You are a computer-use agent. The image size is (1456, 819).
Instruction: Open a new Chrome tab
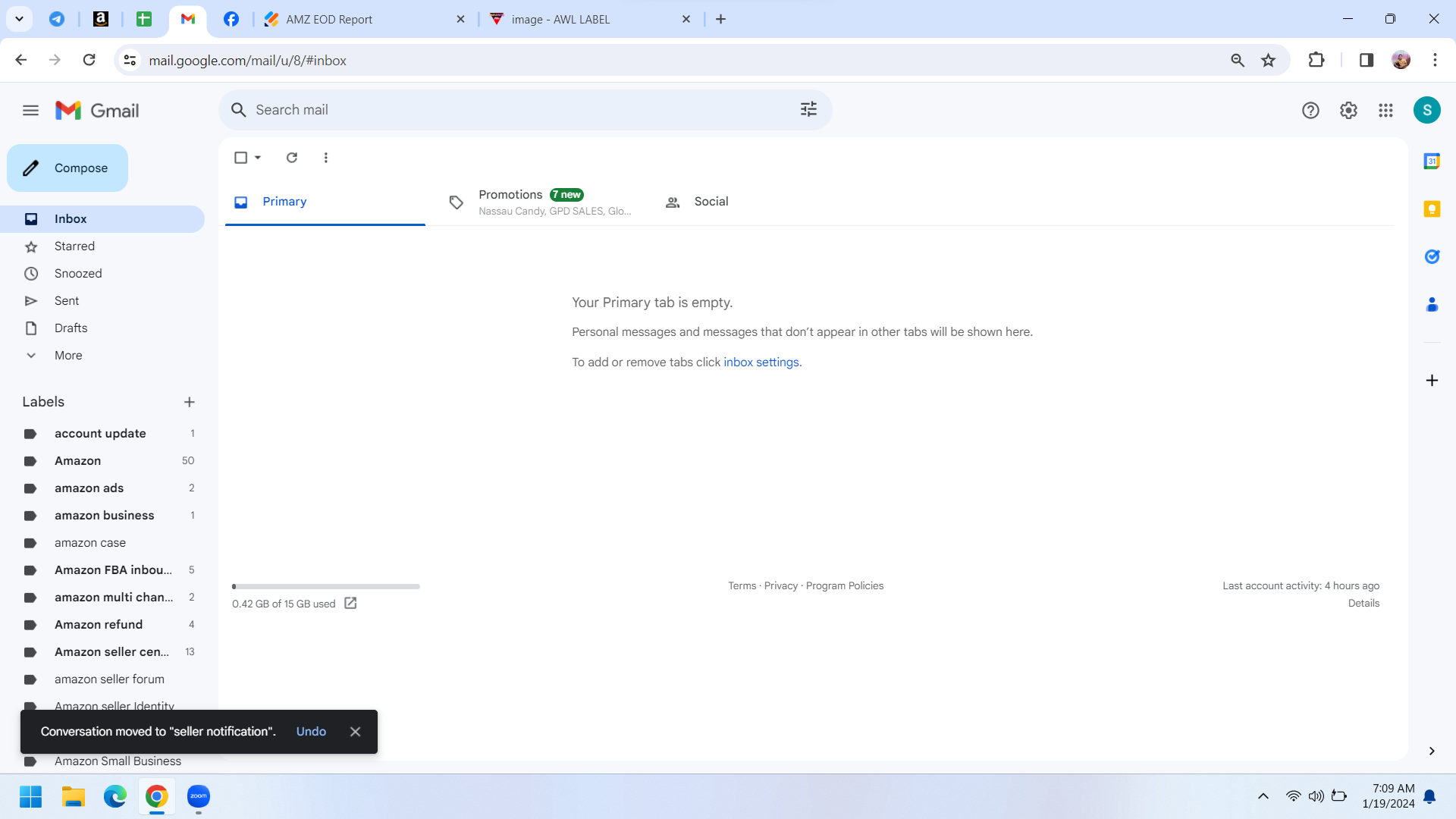click(720, 19)
